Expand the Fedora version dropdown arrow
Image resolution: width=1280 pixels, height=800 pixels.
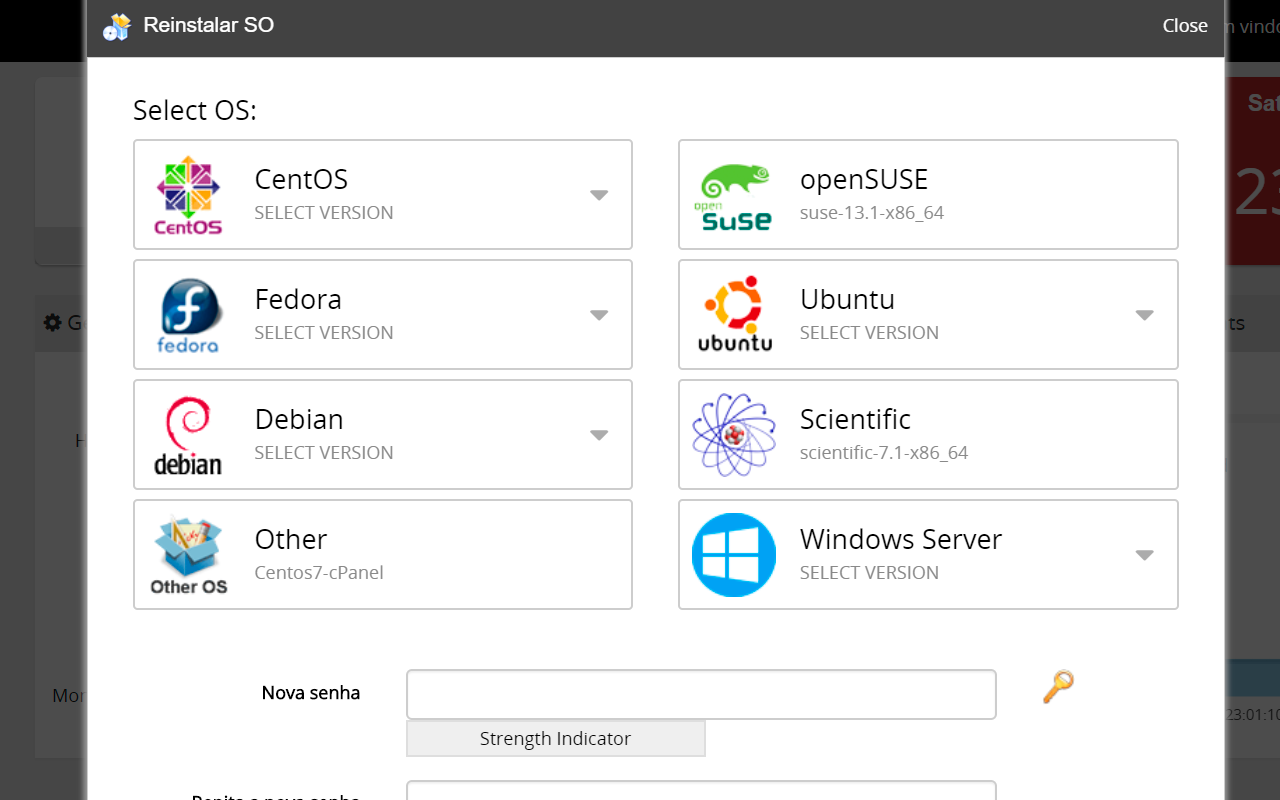599,315
